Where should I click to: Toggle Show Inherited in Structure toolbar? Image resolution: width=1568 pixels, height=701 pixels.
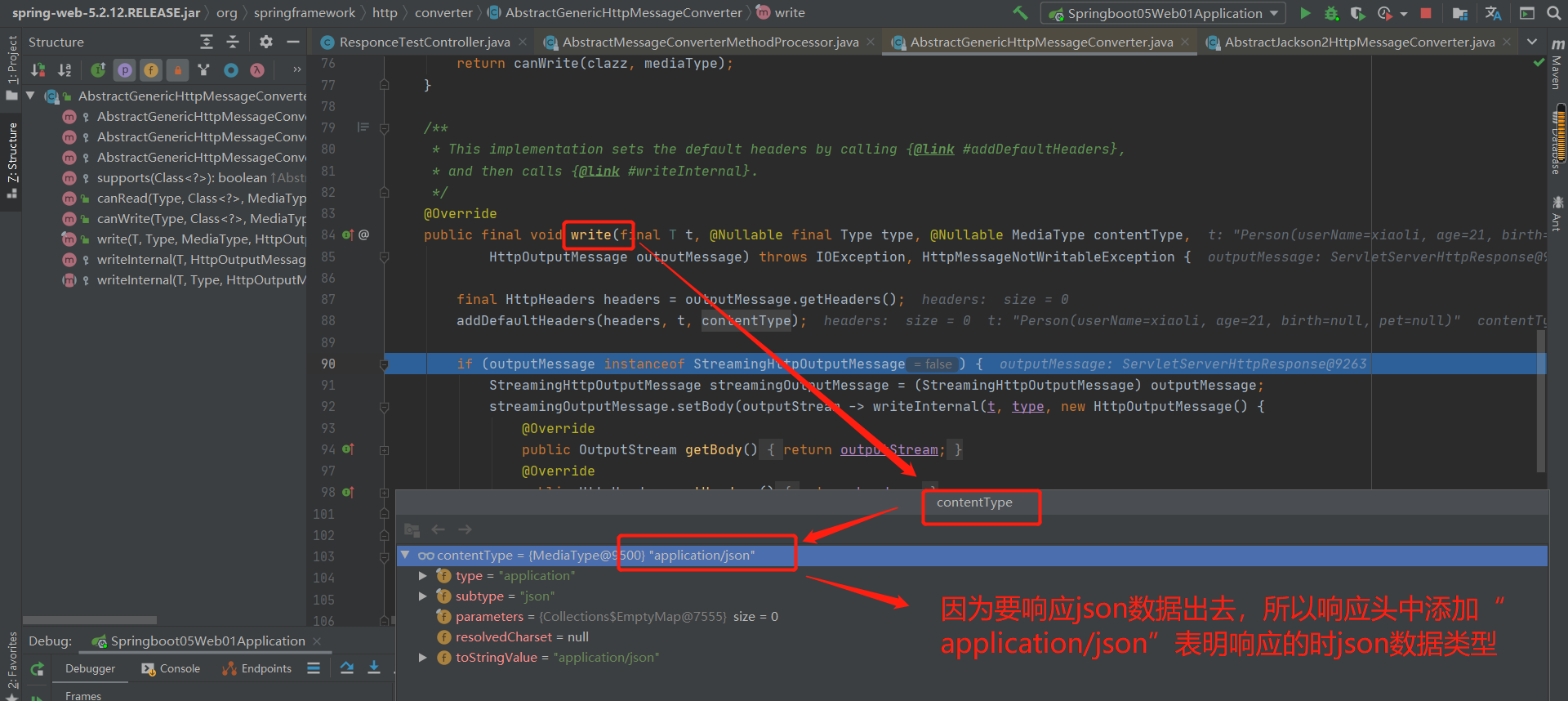click(x=98, y=70)
